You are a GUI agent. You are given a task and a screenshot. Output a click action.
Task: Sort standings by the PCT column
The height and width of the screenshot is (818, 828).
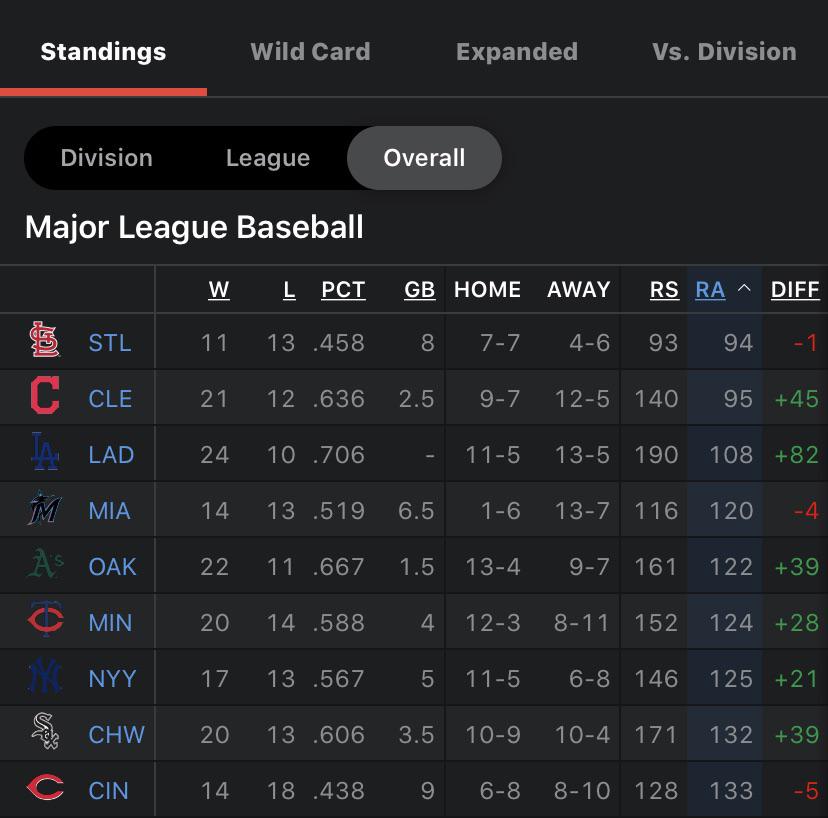[x=343, y=290]
